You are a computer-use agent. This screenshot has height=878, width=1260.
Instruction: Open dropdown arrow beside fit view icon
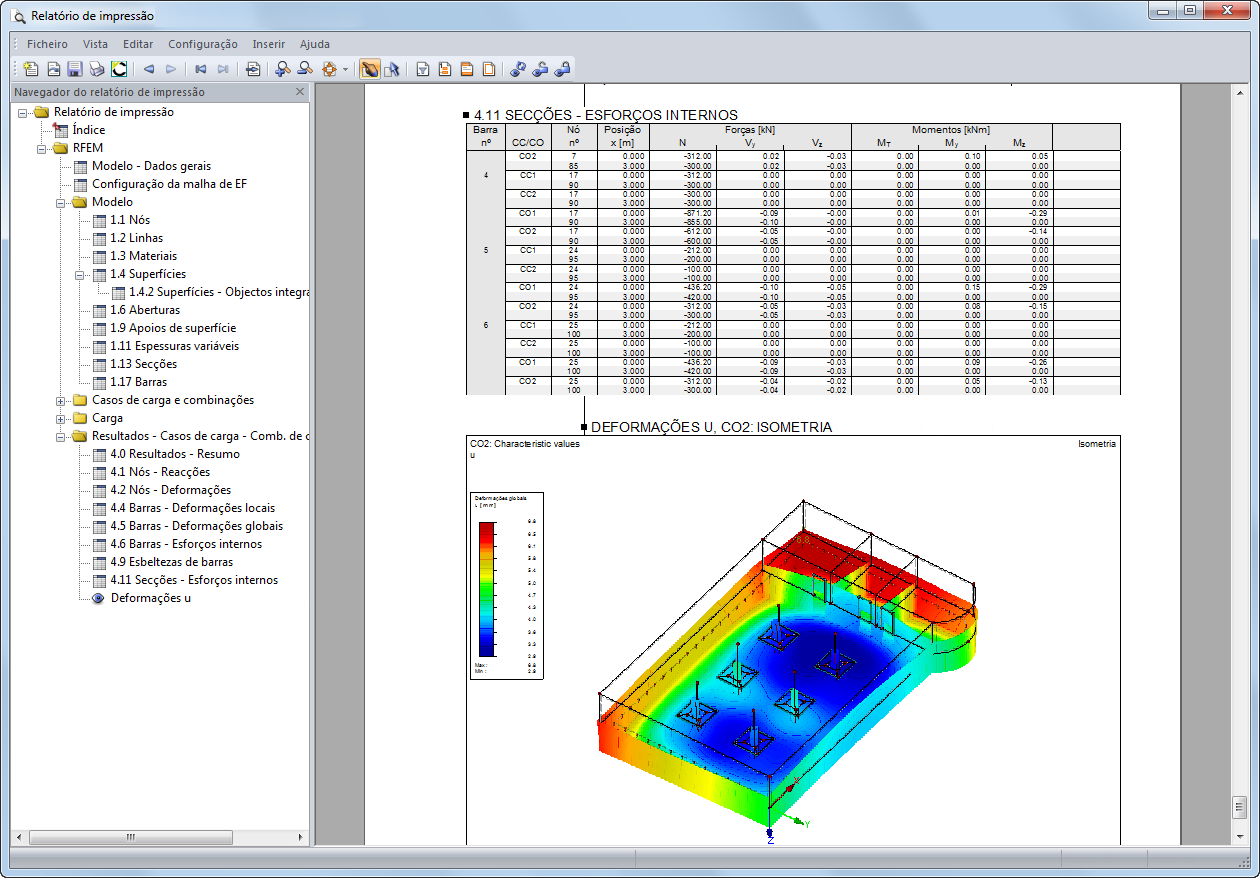[x=345, y=69]
